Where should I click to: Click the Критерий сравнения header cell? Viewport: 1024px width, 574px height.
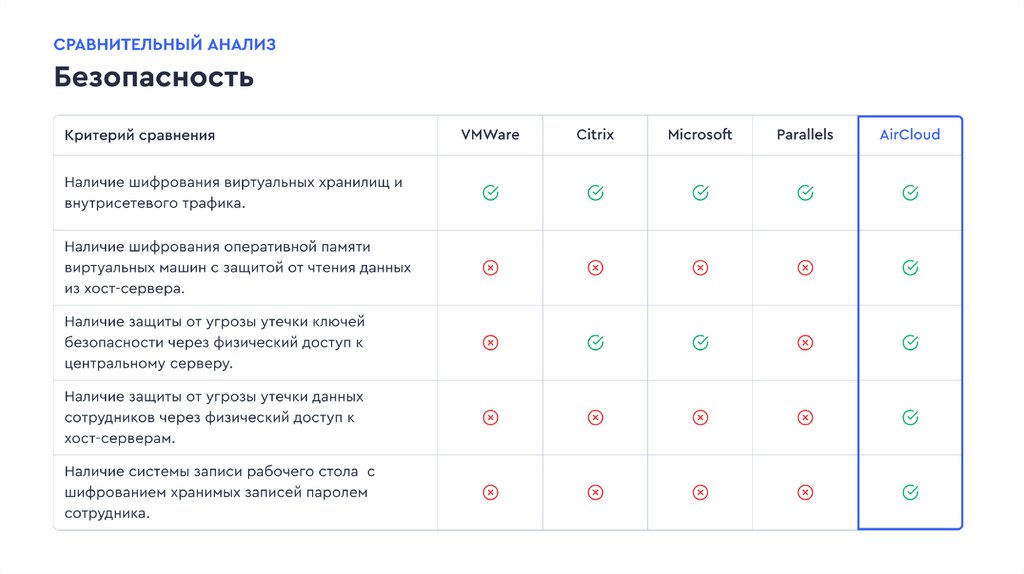(140, 135)
